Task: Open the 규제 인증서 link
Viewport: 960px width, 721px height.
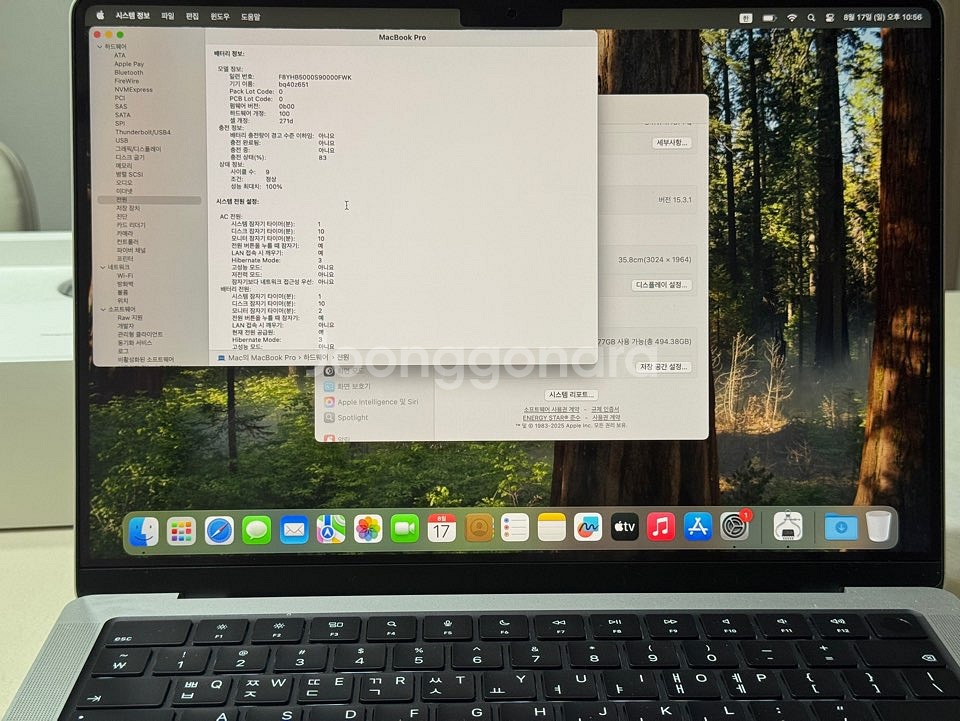Action: coord(605,409)
